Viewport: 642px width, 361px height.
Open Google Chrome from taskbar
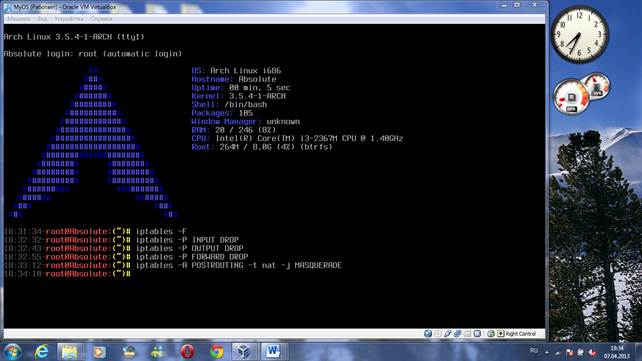pos(217,352)
